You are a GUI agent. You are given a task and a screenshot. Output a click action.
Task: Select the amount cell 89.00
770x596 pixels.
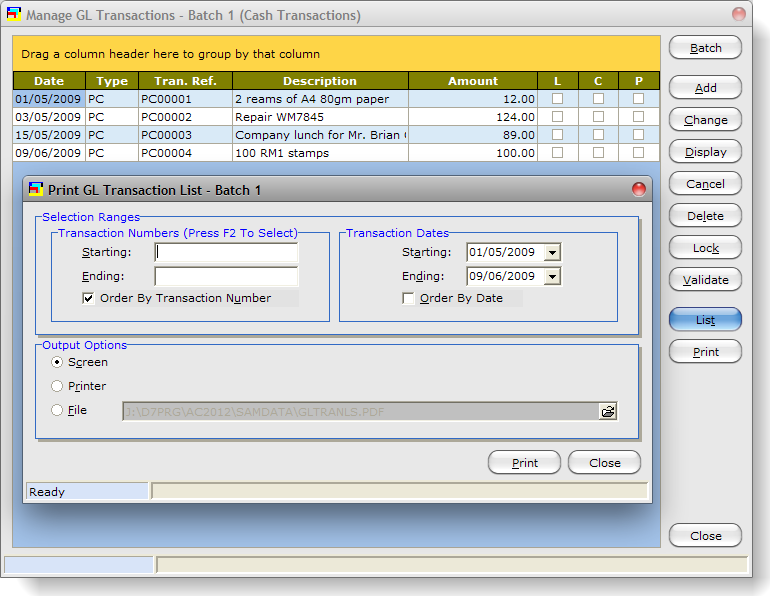[473, 135]
